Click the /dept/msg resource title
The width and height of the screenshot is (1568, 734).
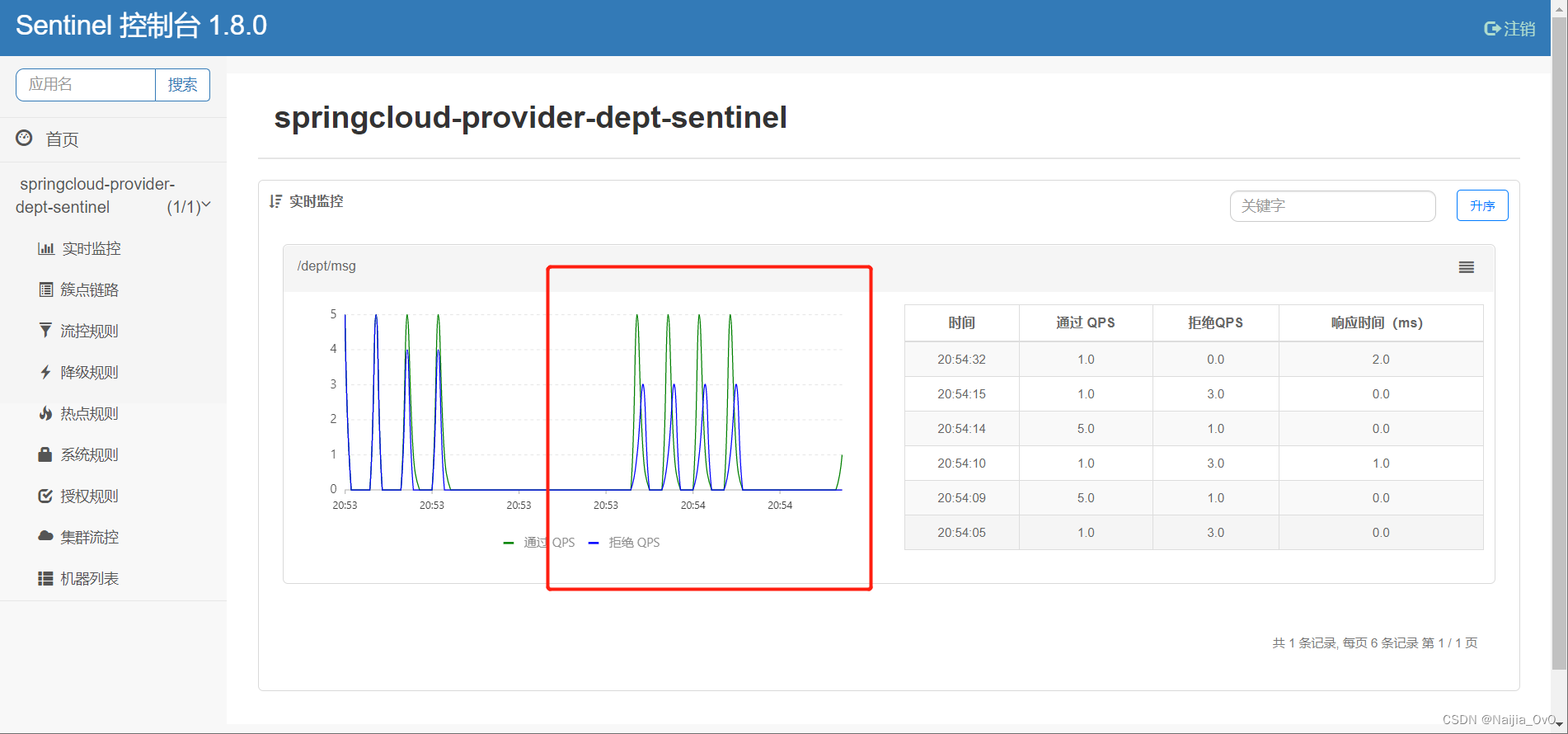326,266
